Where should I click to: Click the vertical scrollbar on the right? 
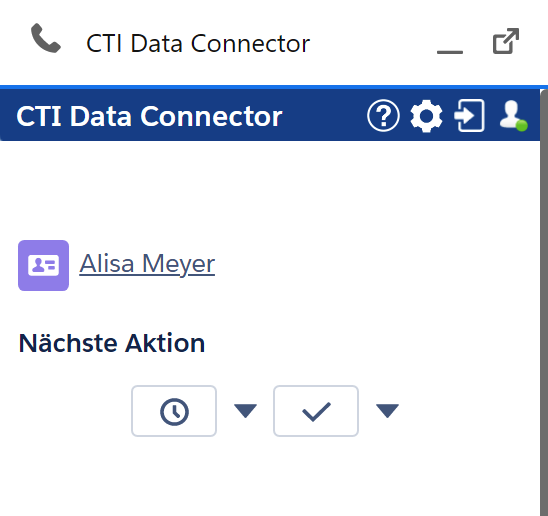click(544, 303)
